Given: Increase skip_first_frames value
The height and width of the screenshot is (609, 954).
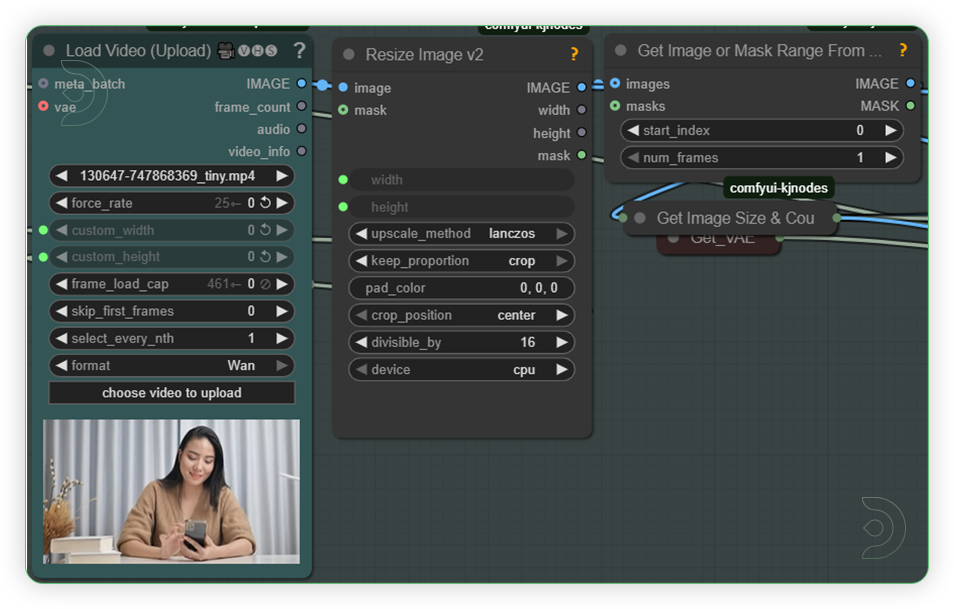Looking at the screenshot, I should coord(282,311).
